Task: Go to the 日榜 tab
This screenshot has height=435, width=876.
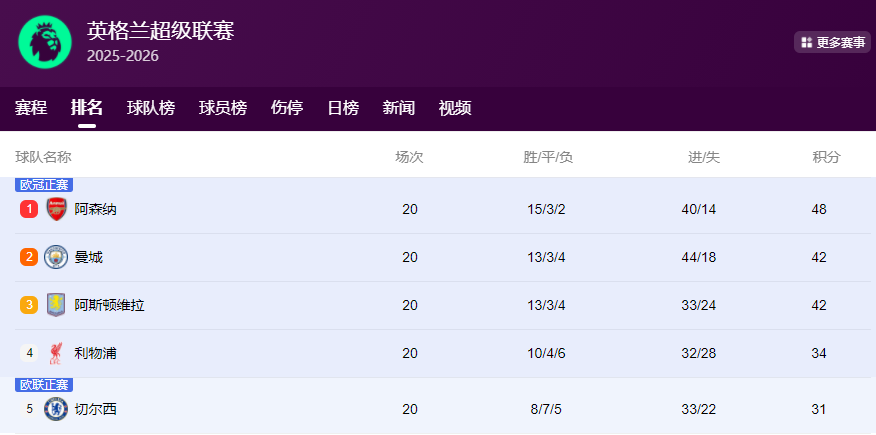Action: (x=343, y=108)
